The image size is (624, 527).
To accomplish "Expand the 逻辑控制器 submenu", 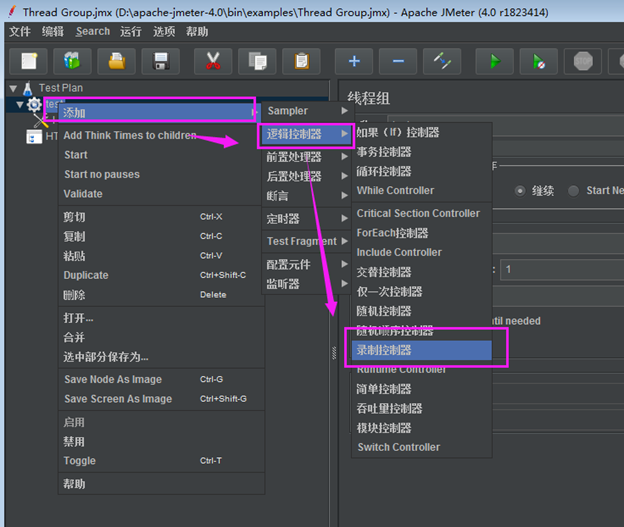I will pos(306,134).
